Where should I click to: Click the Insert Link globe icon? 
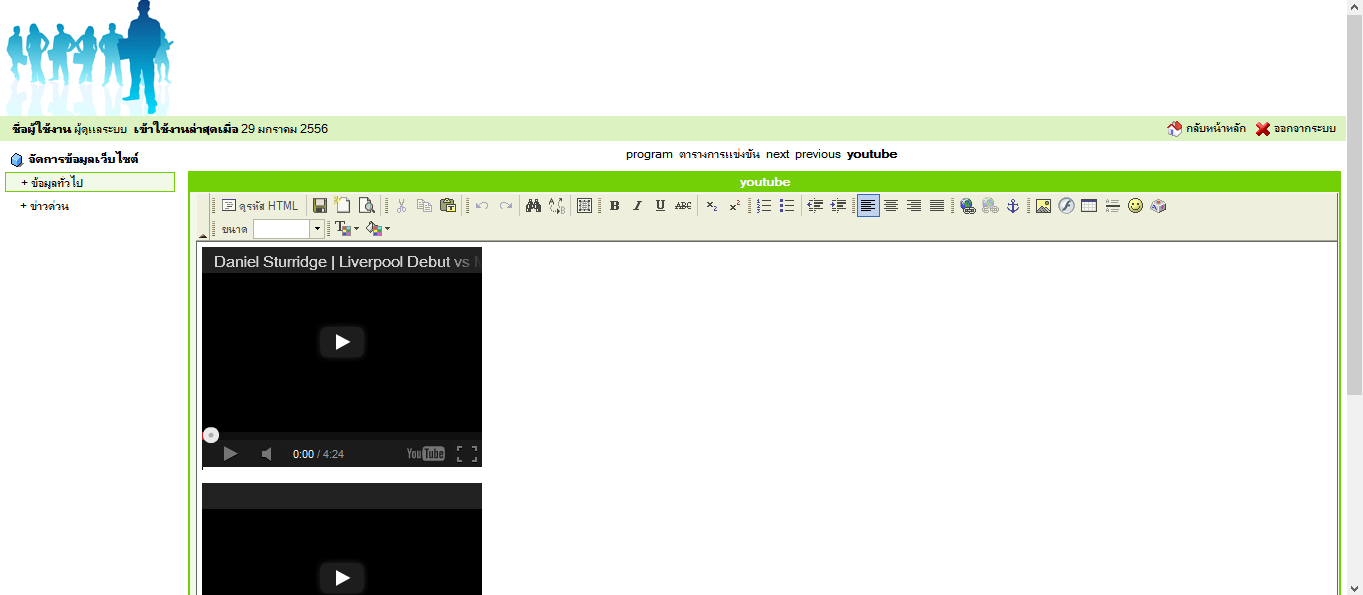tap(967, 205)
